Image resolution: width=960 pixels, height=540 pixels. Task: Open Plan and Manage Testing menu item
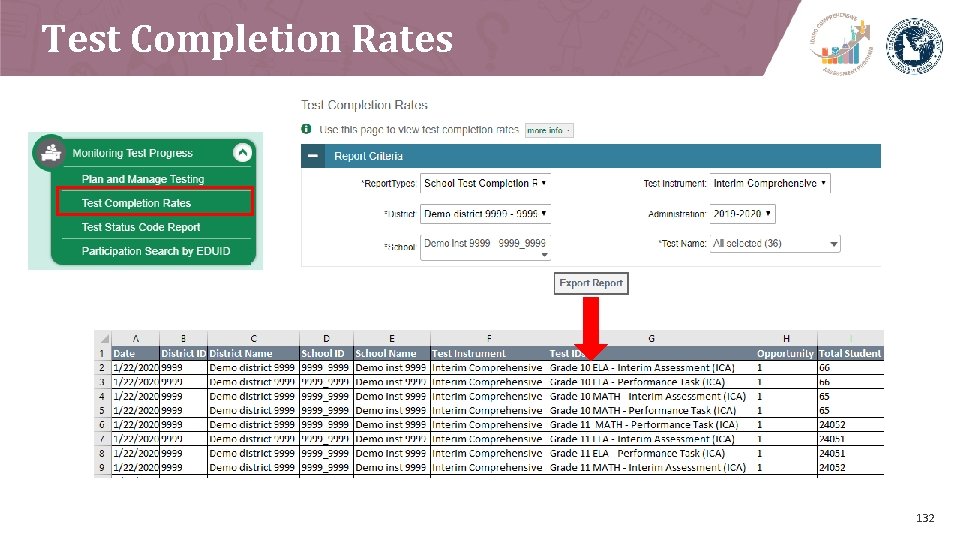click(143, 179)
